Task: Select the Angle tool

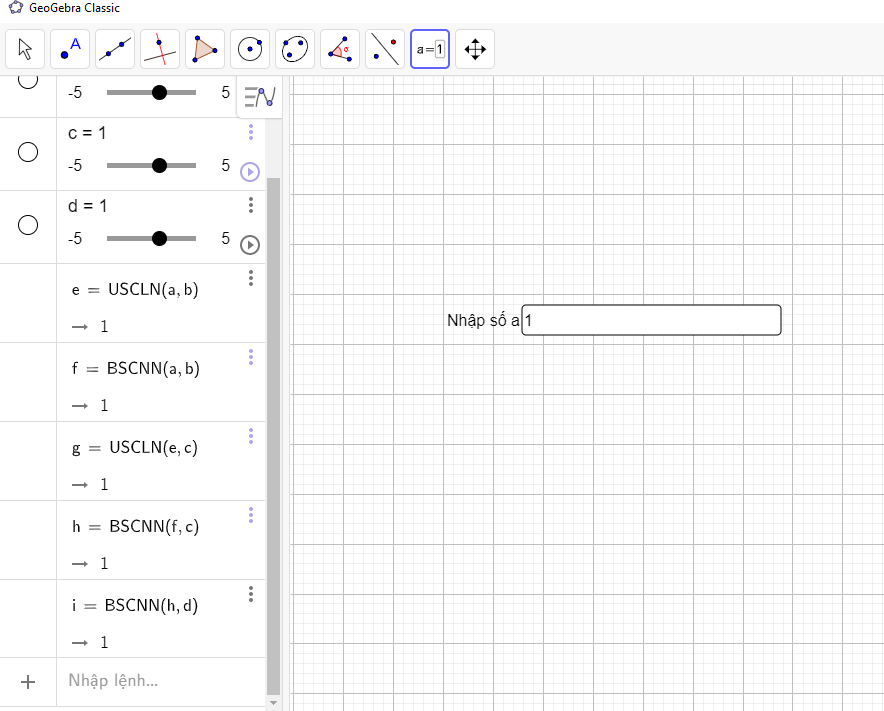Action: coord(340,49)
